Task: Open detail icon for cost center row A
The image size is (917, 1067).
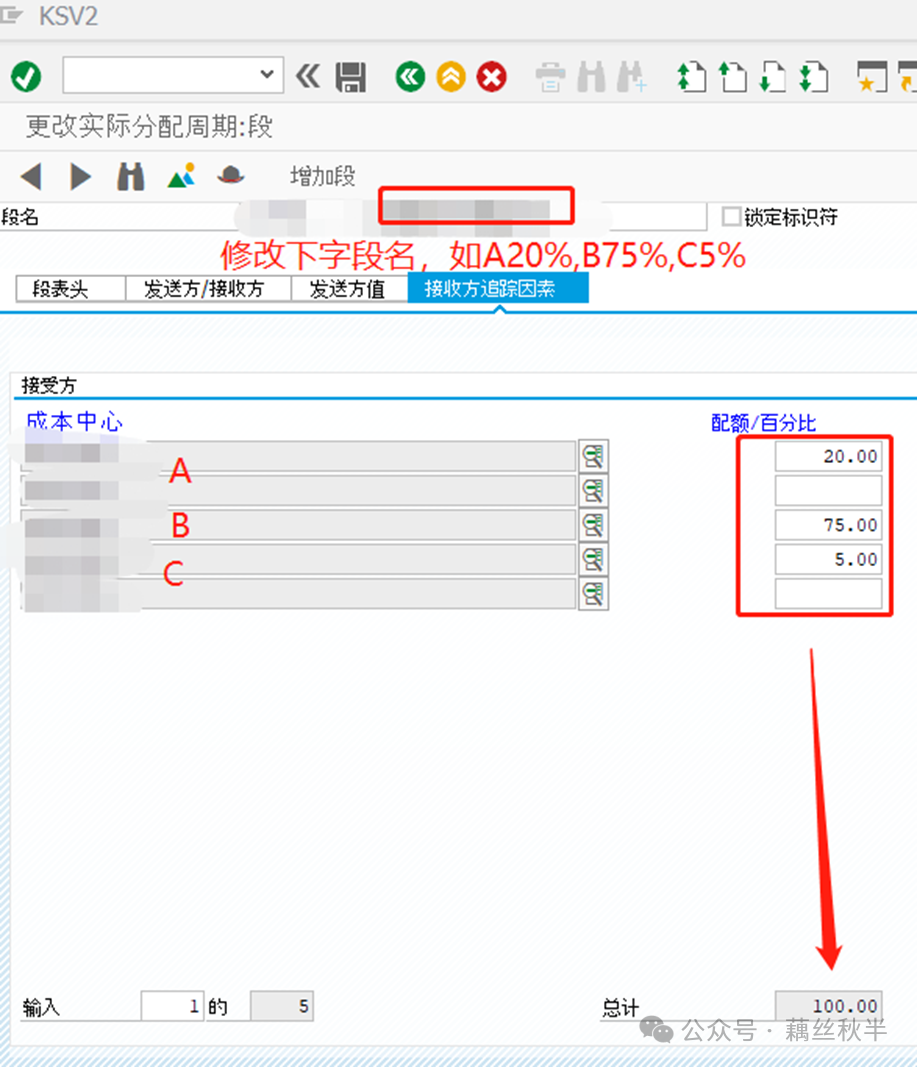Action: [x=593, y=456]
